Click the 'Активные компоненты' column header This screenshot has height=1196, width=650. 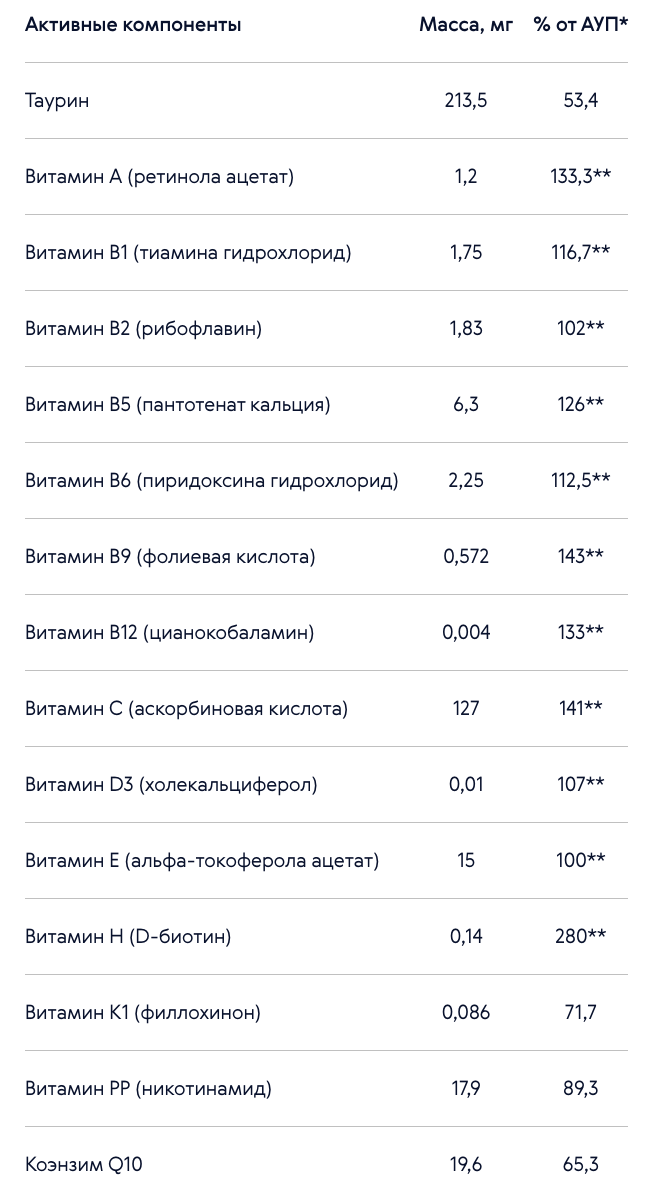[133, 25]
